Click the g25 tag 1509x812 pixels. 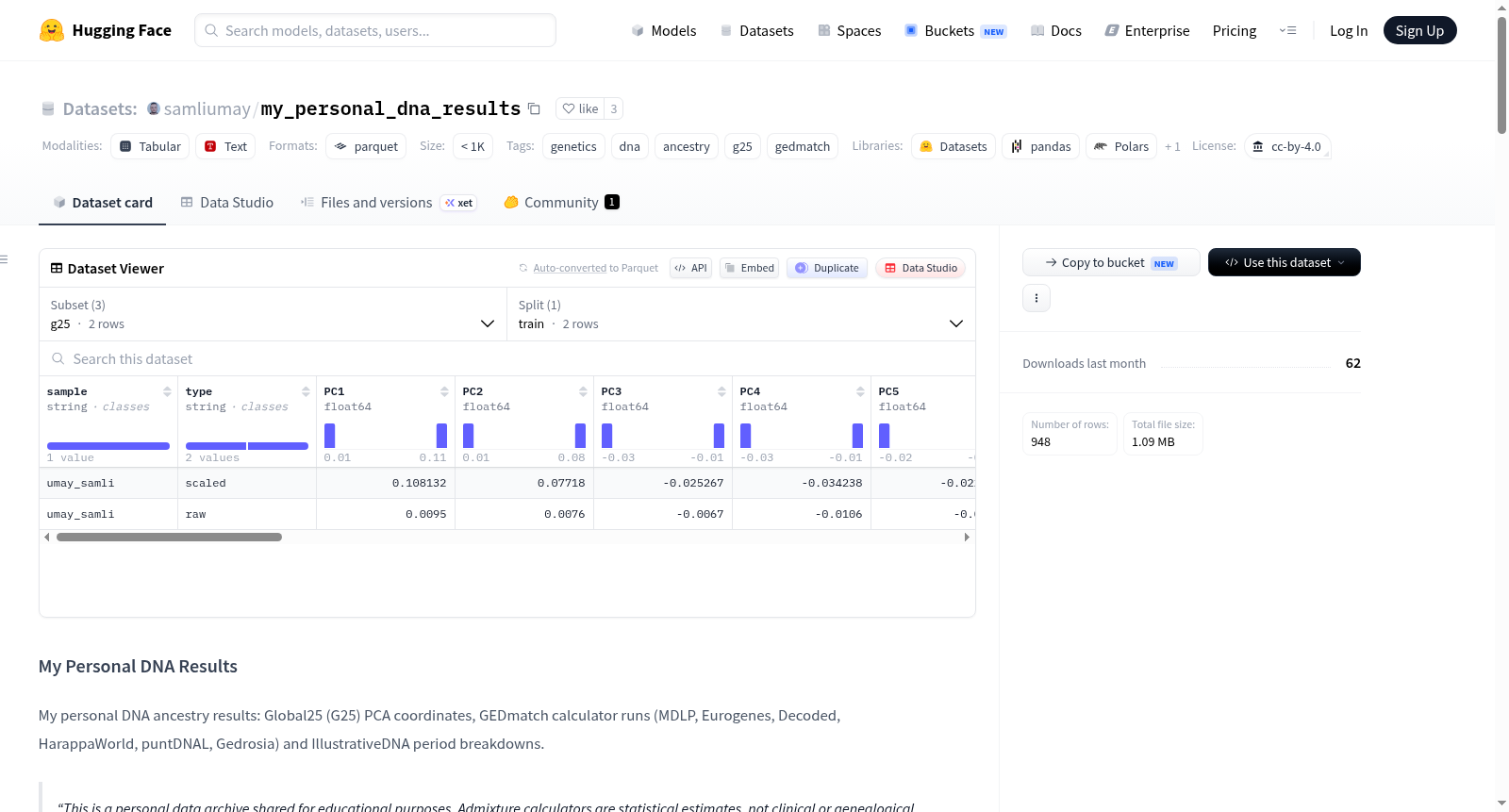click(x=742, y=146)
